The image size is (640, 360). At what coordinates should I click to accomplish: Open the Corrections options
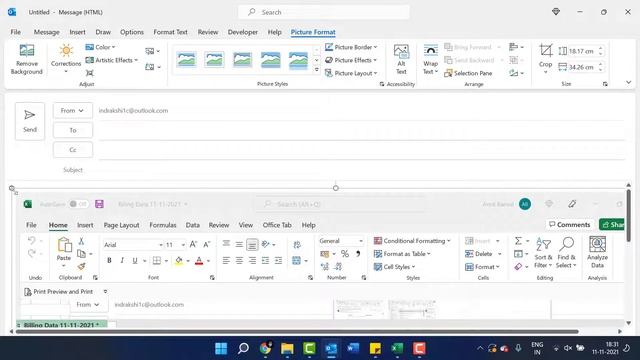pos(66,60)
